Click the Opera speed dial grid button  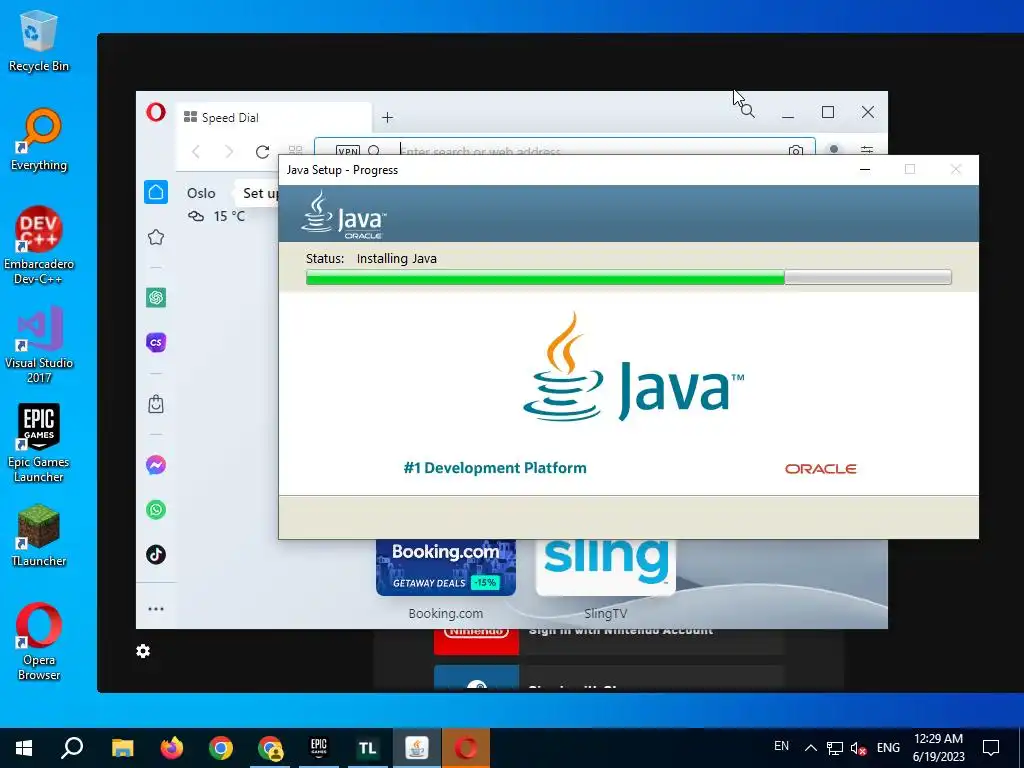point(295,150)
